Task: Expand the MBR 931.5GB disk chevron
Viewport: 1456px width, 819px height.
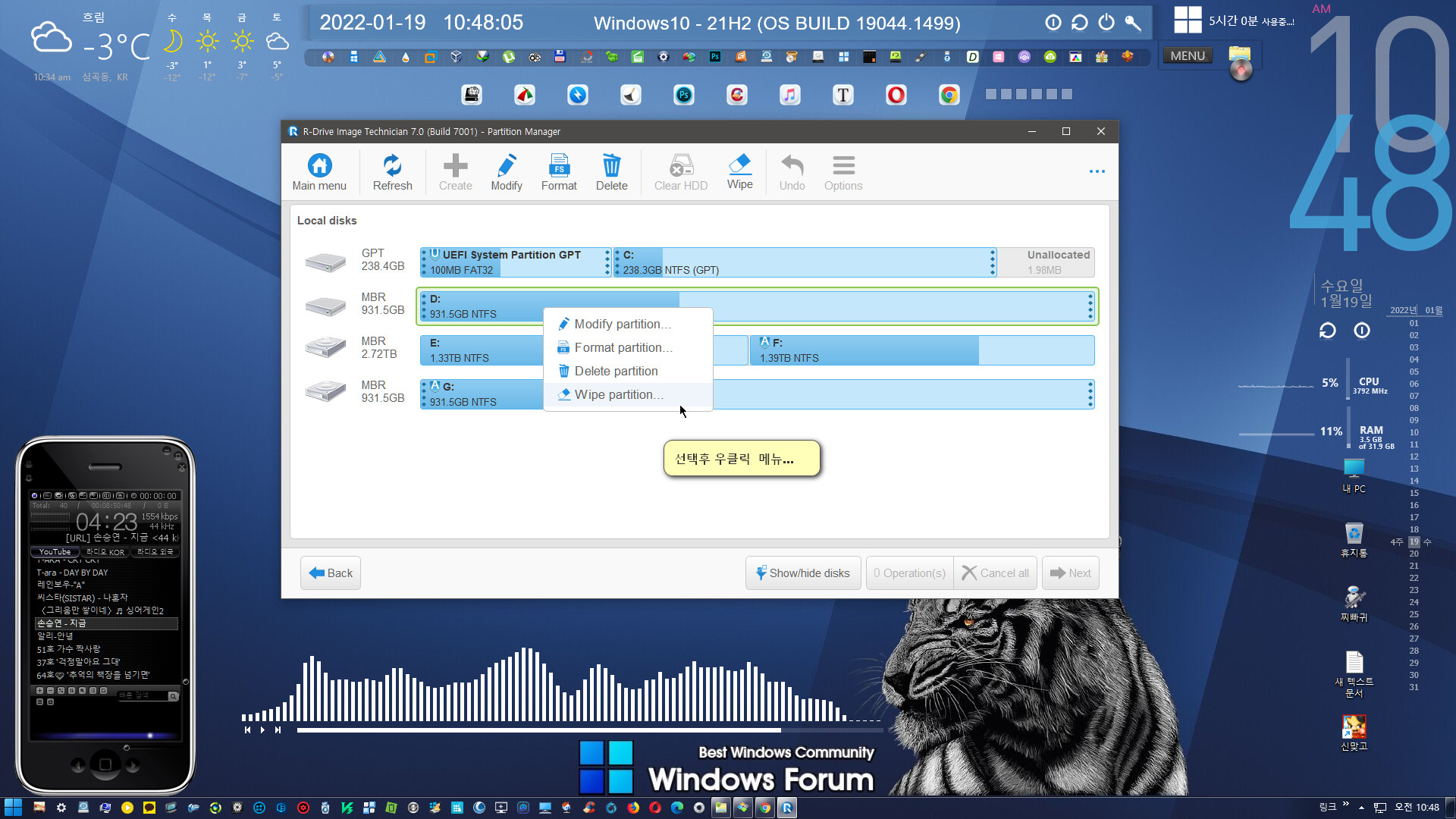Action: tap(1089, 306)
